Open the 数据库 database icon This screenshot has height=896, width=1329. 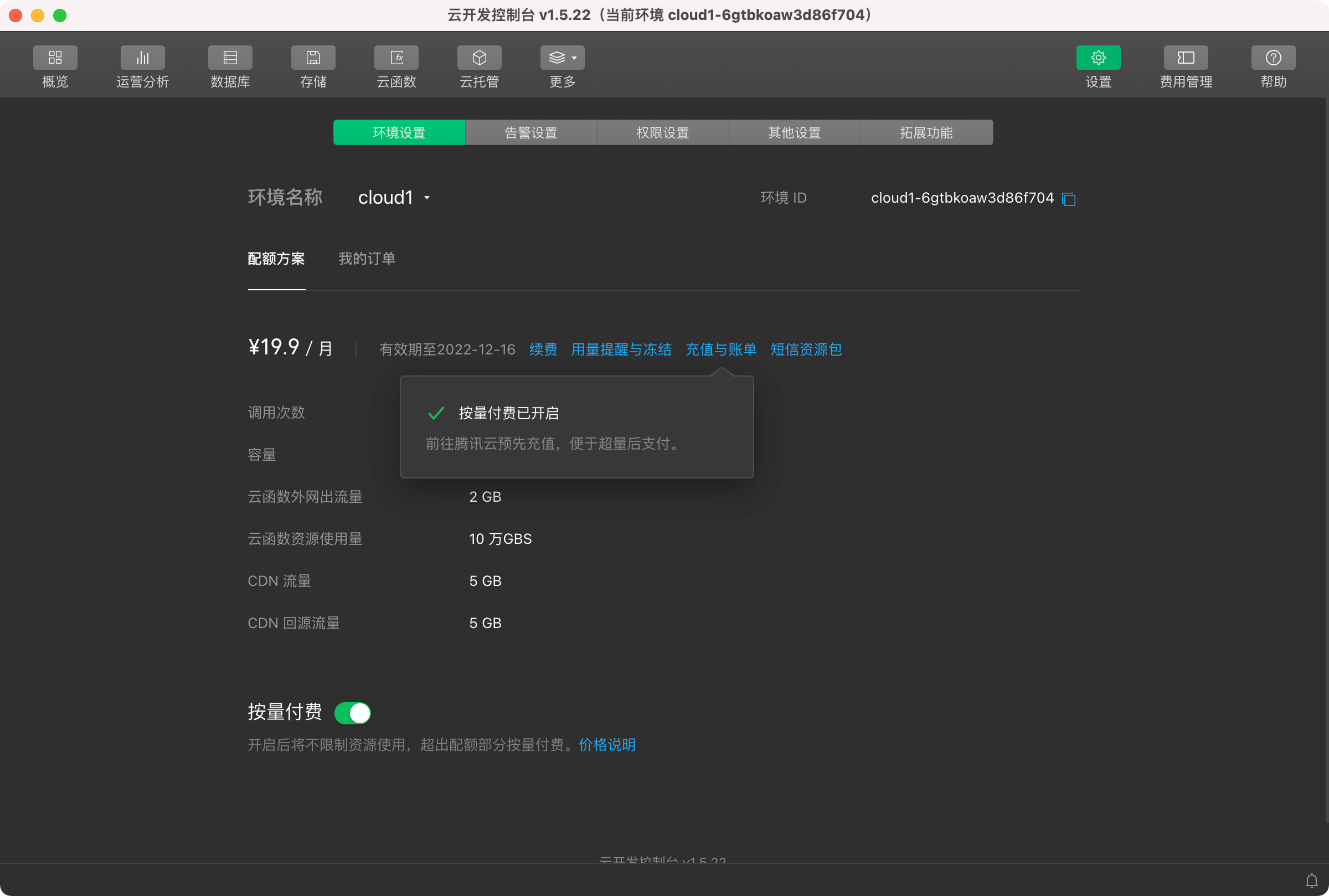[230, 58]
